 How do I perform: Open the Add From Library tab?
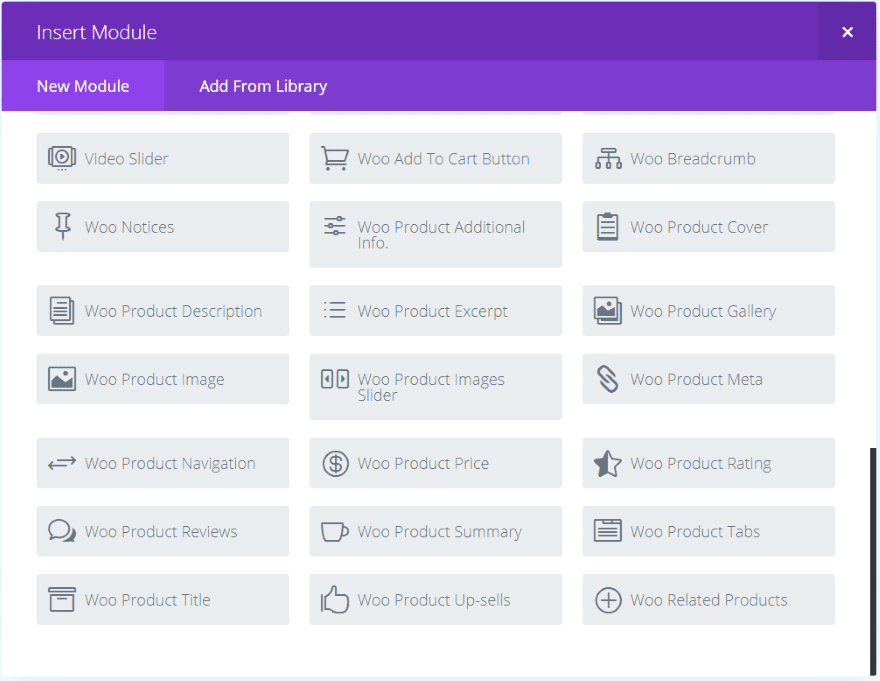tap(263, 86)
